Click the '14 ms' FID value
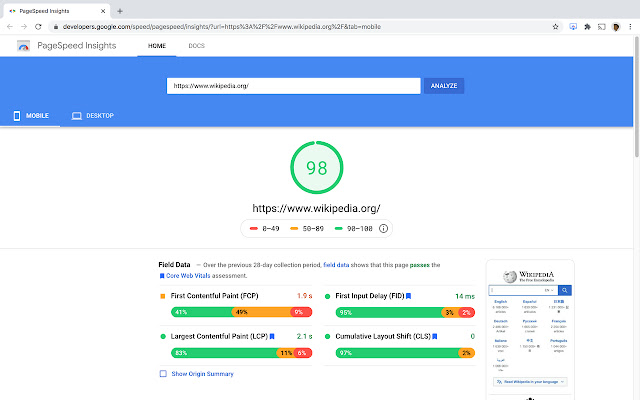640x400 pixels. coord(465,296)
